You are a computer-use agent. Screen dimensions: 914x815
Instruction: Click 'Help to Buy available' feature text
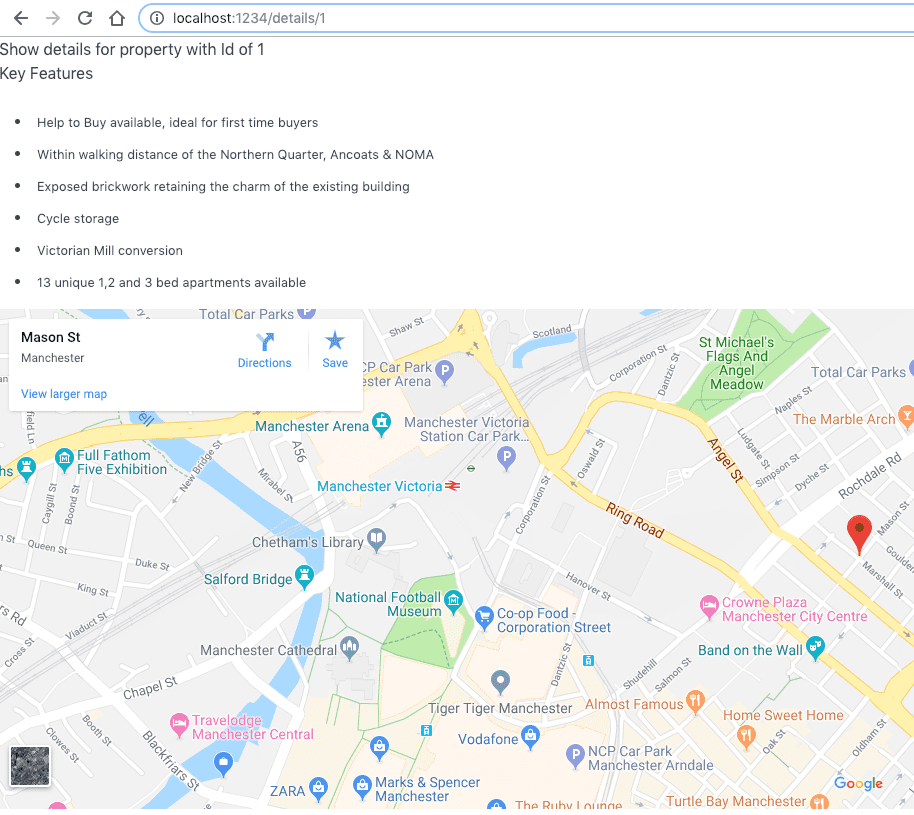[178, 122]
